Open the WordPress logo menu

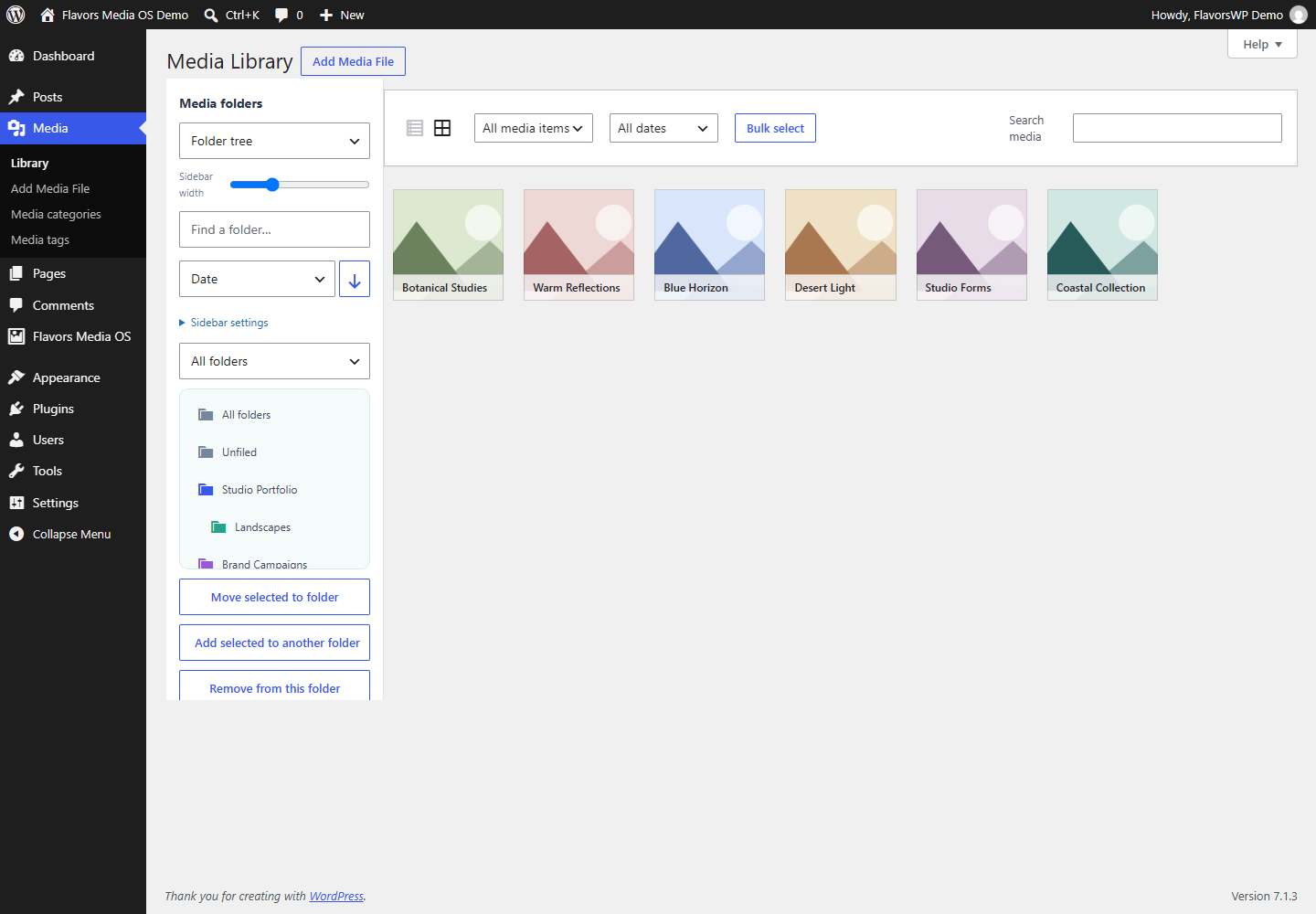(16, 15)
